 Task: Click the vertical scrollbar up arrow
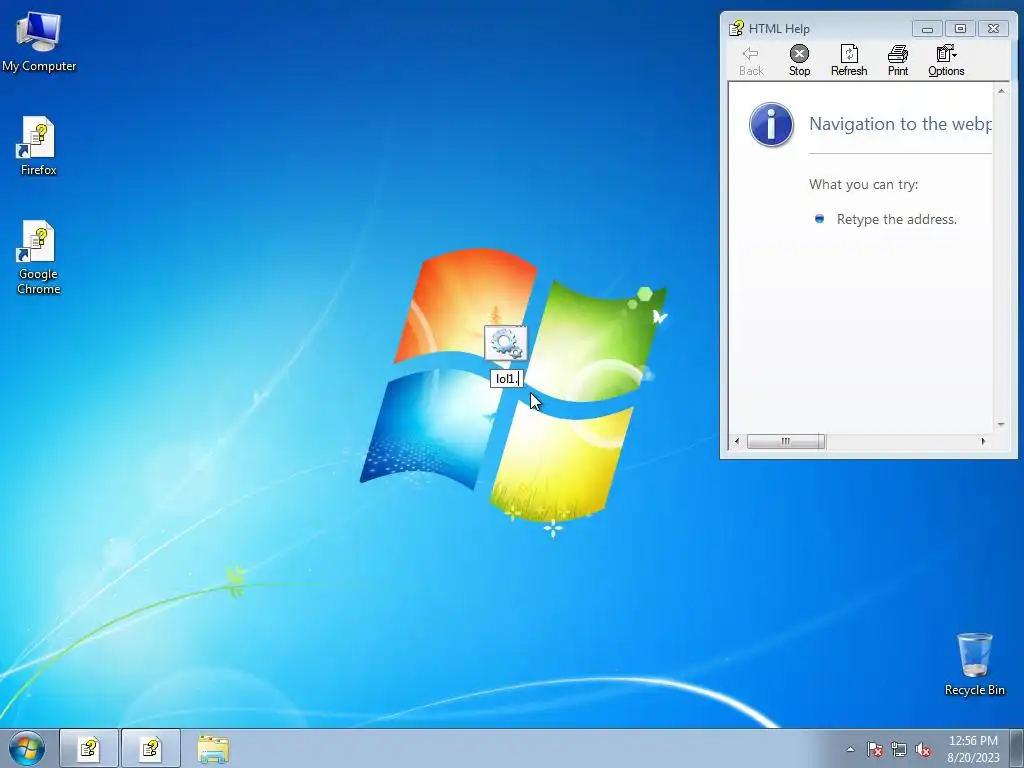tap(1001, 91)
